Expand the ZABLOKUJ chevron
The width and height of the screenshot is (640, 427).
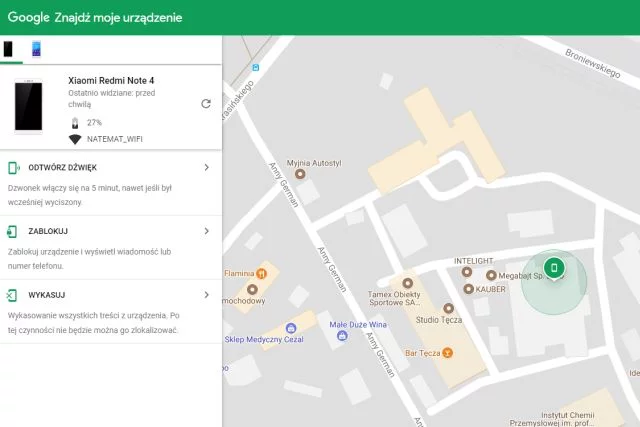pyautogui.click(x=207, y=231)
